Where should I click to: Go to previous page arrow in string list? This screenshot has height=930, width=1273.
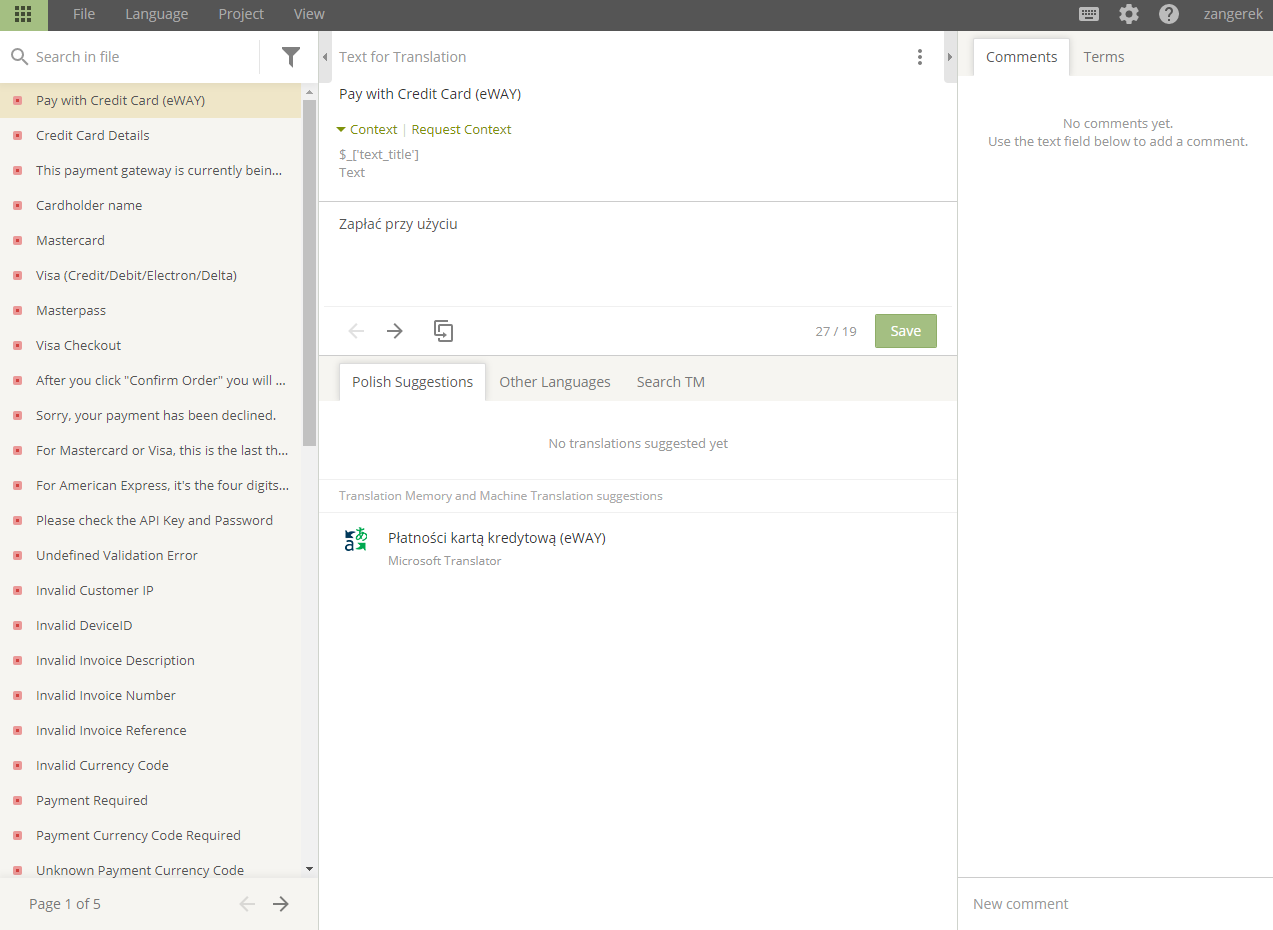pyautogui.click(x=247, y=904)
